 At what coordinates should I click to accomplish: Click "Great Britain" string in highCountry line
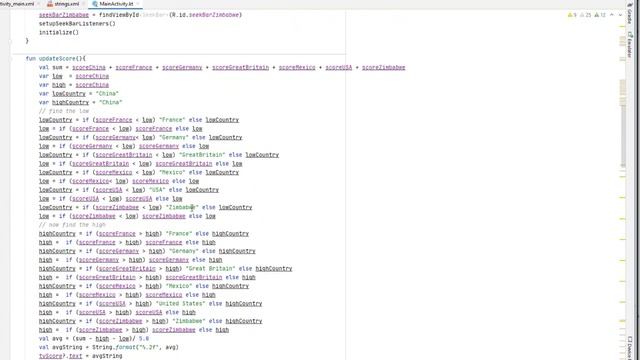coord(210,269)
